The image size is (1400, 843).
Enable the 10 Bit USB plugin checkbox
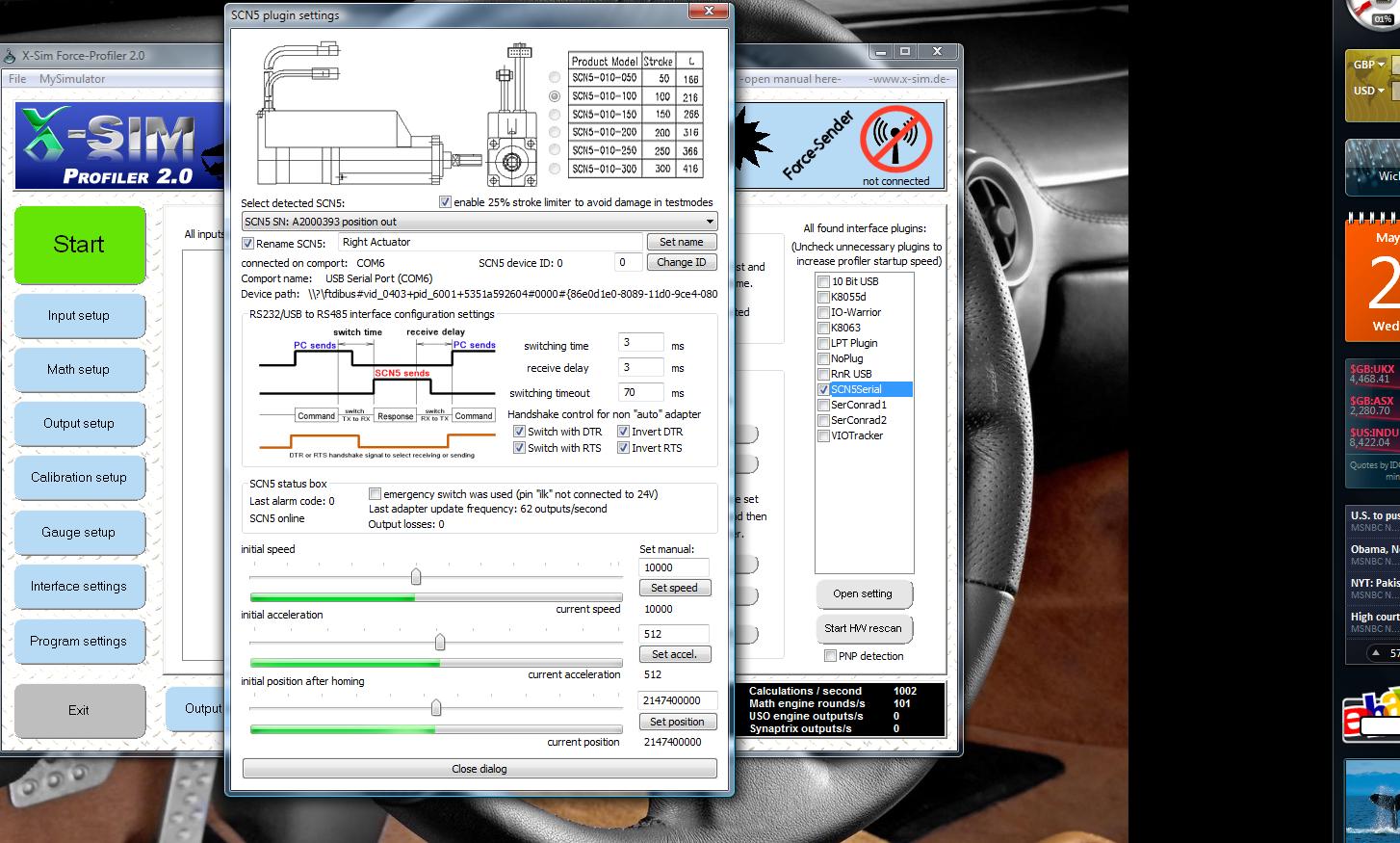point(823,281)
